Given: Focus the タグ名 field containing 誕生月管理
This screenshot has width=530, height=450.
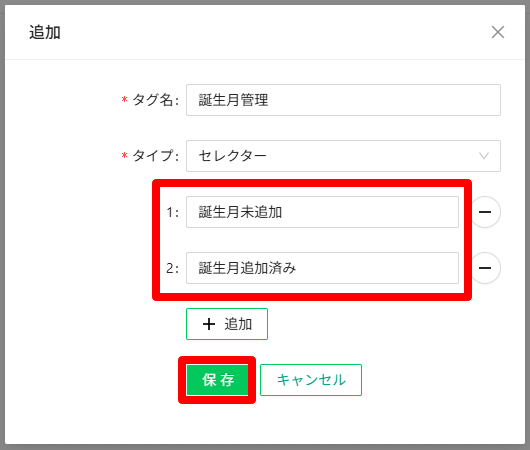Looking at the screenshot, I should point(343,100).
